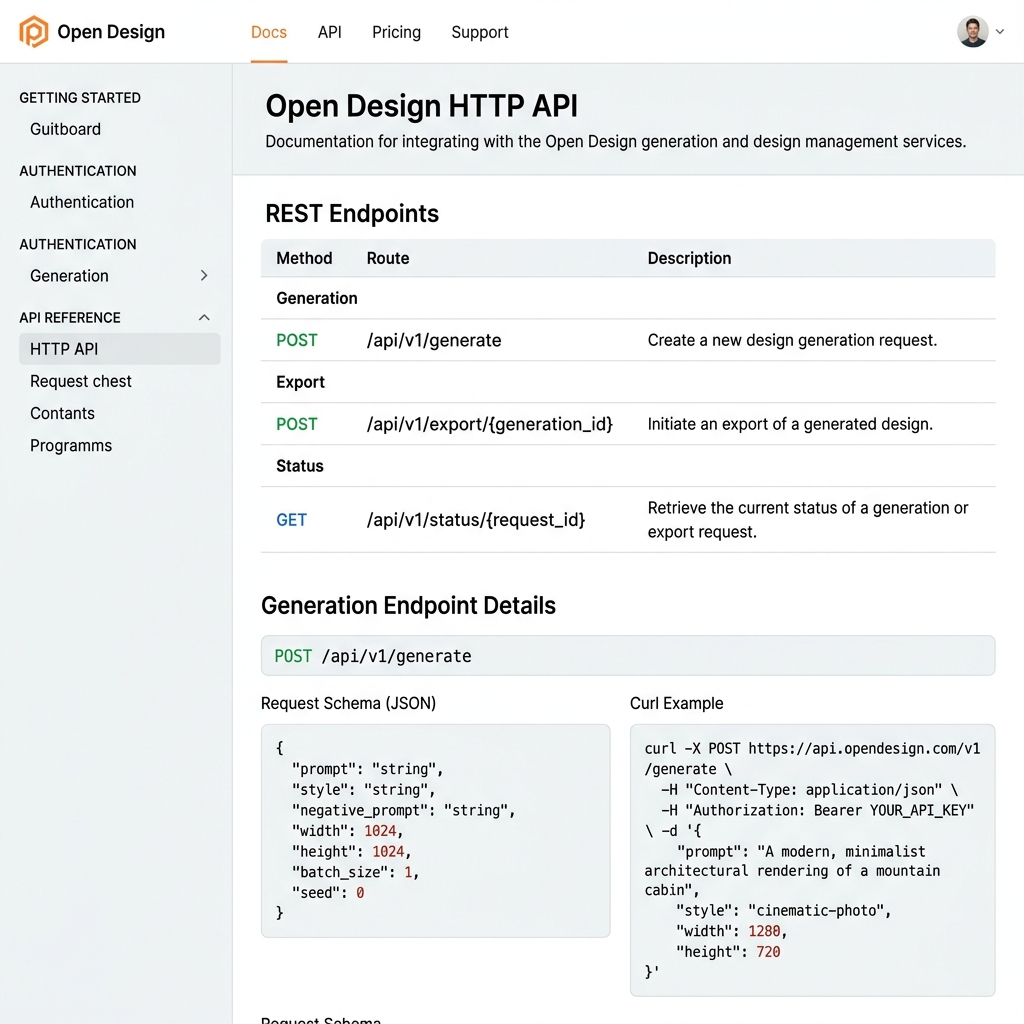Click the Open Design HTTP API heading

pyautogui.click(x=421, y=106)
